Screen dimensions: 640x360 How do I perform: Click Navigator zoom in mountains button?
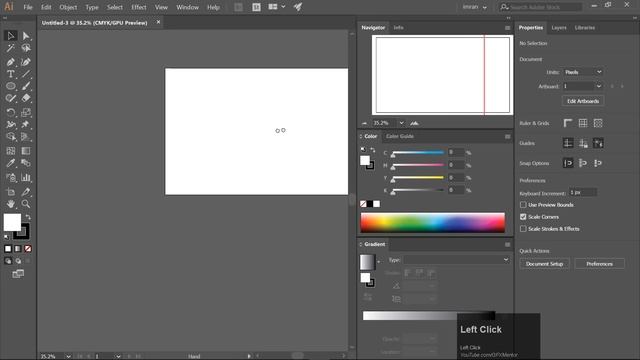pos(414,123)
